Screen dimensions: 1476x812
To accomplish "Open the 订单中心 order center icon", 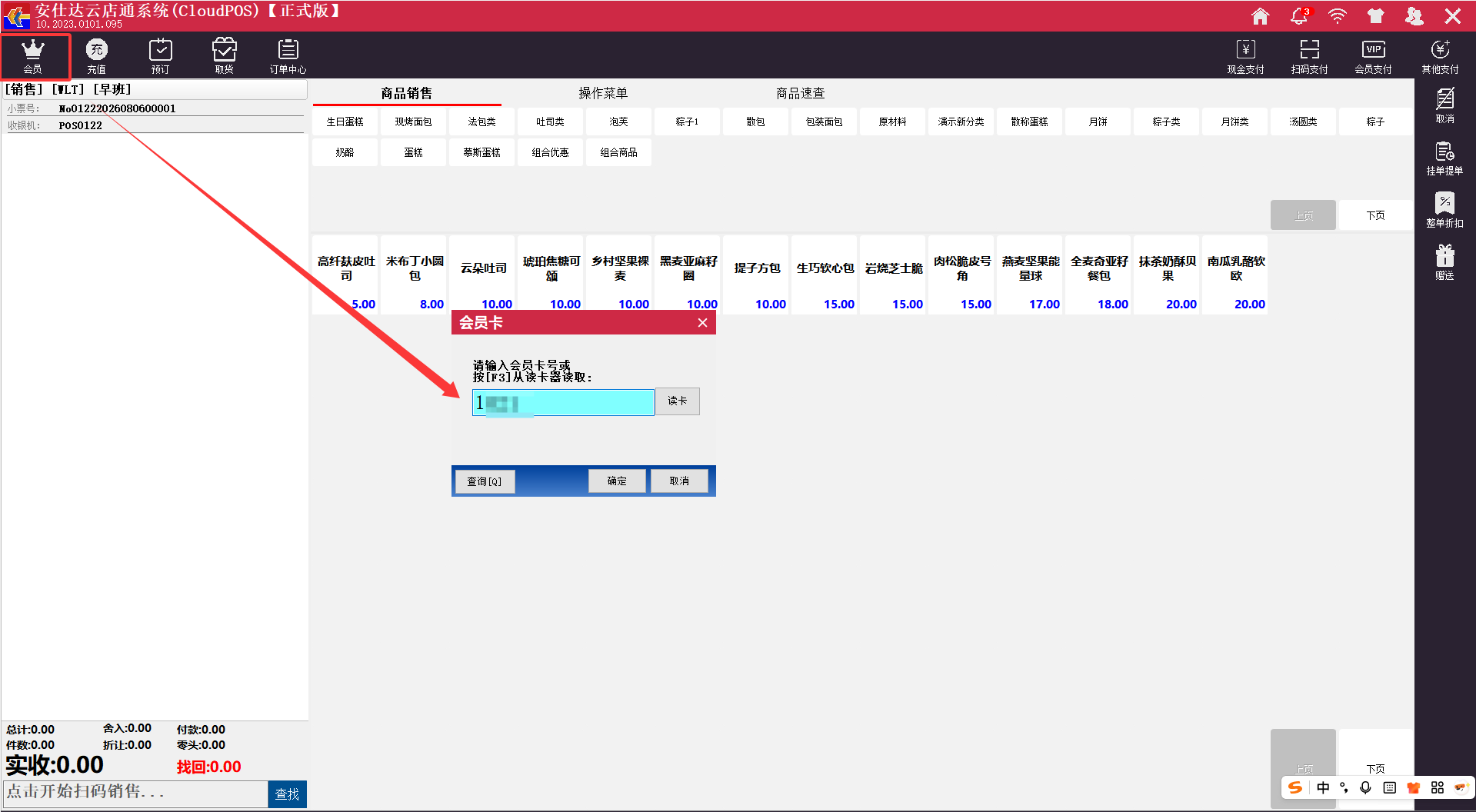I will (288, 56).
